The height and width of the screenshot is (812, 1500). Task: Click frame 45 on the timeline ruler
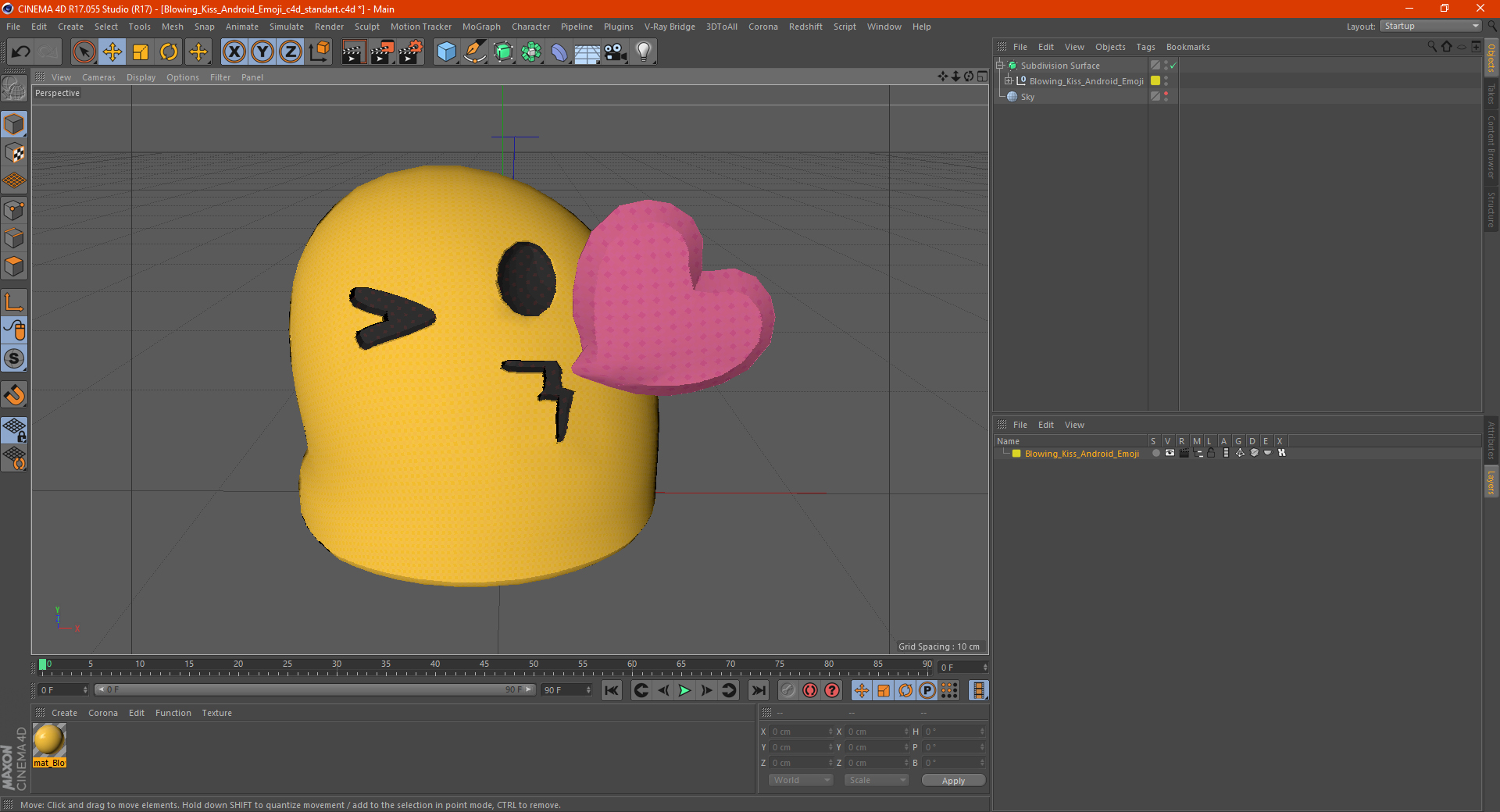484,666
